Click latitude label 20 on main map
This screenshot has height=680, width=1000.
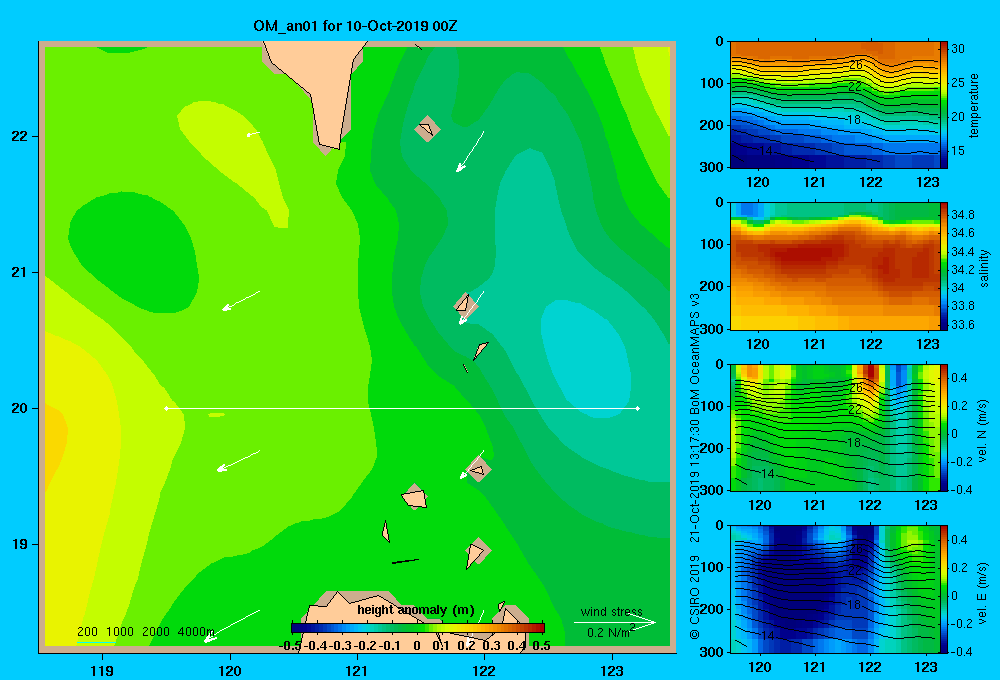19,408
